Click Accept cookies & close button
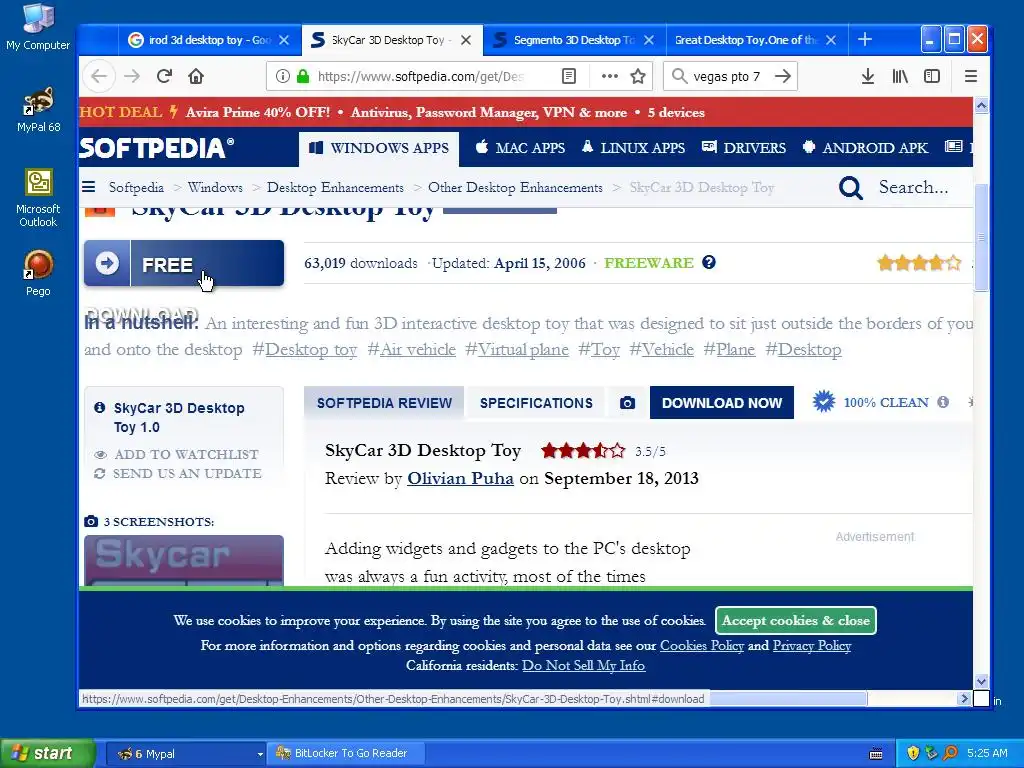 pos(795,620)
